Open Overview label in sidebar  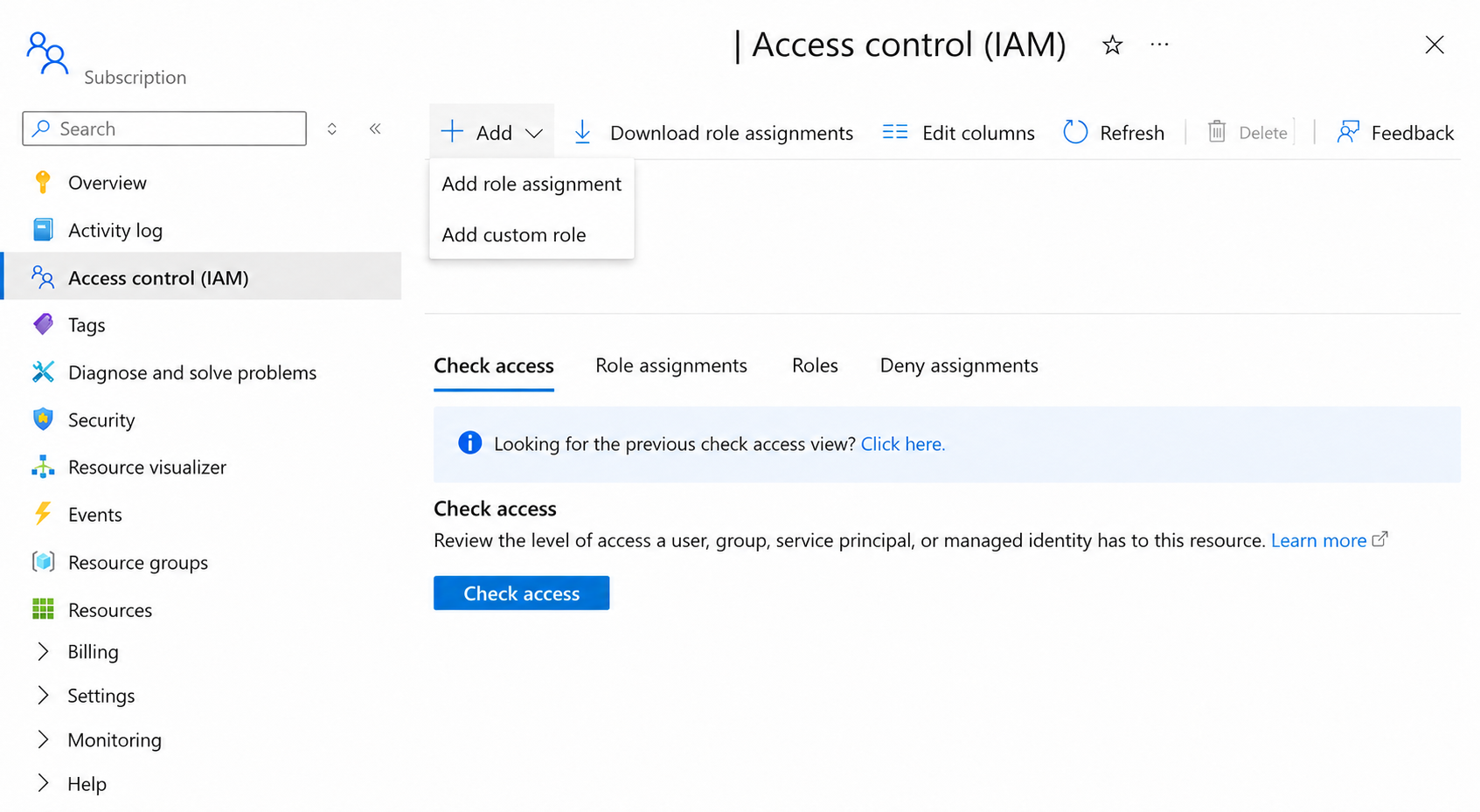tap(108, 183)
